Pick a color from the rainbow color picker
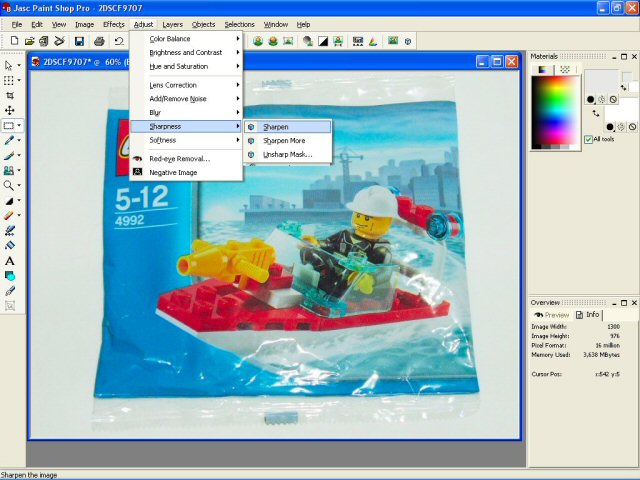This screenshot has width=640, height=480. point(555,112)
